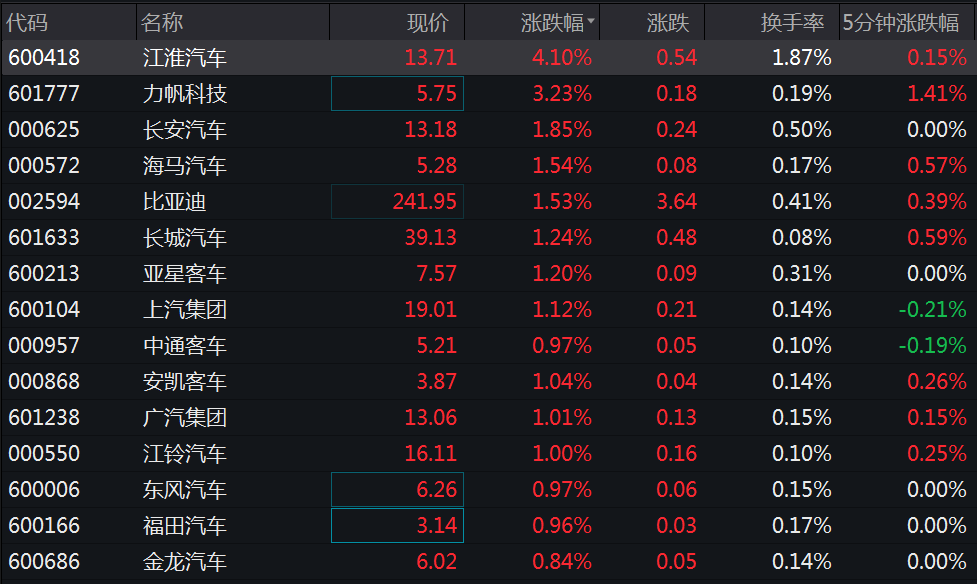977x584 pixels.
Task: Click the boxed 3.14 price of 福田汽车
Action: pyautogui.click(x=398, y=525)
